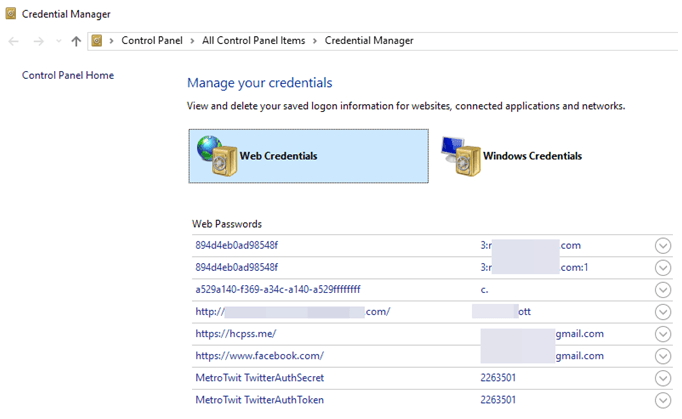The width and height of the screenshot is (682, 419).
Task: Expand 894d4eb0ad98548f entry ending .com:1
Action: pos(662,268)
